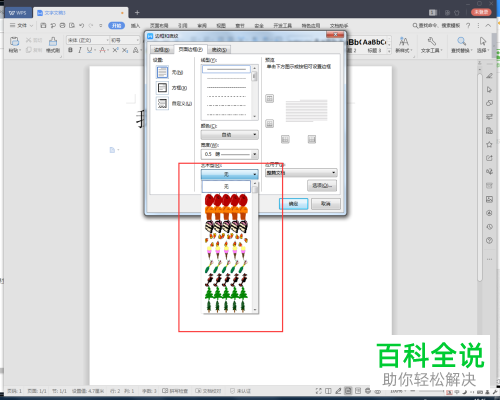
Task: Switch to the Borders tab in dialog
Action: click(x=162, y=50)
